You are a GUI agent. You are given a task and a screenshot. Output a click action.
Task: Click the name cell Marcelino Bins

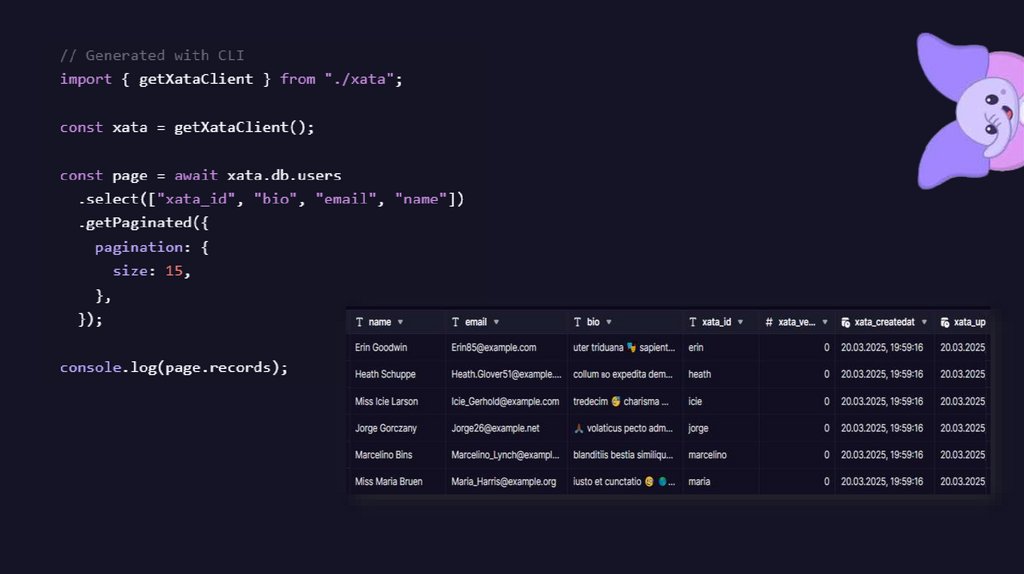383,455
